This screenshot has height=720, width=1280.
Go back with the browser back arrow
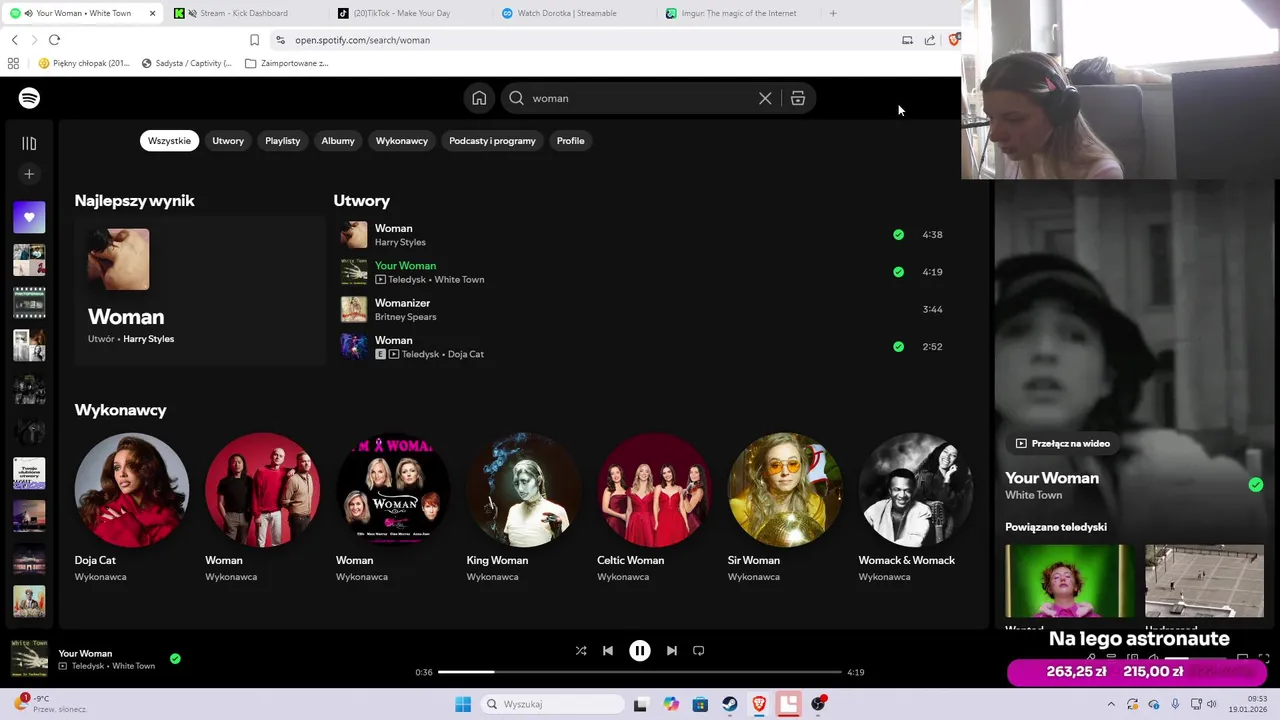(14, 40)
